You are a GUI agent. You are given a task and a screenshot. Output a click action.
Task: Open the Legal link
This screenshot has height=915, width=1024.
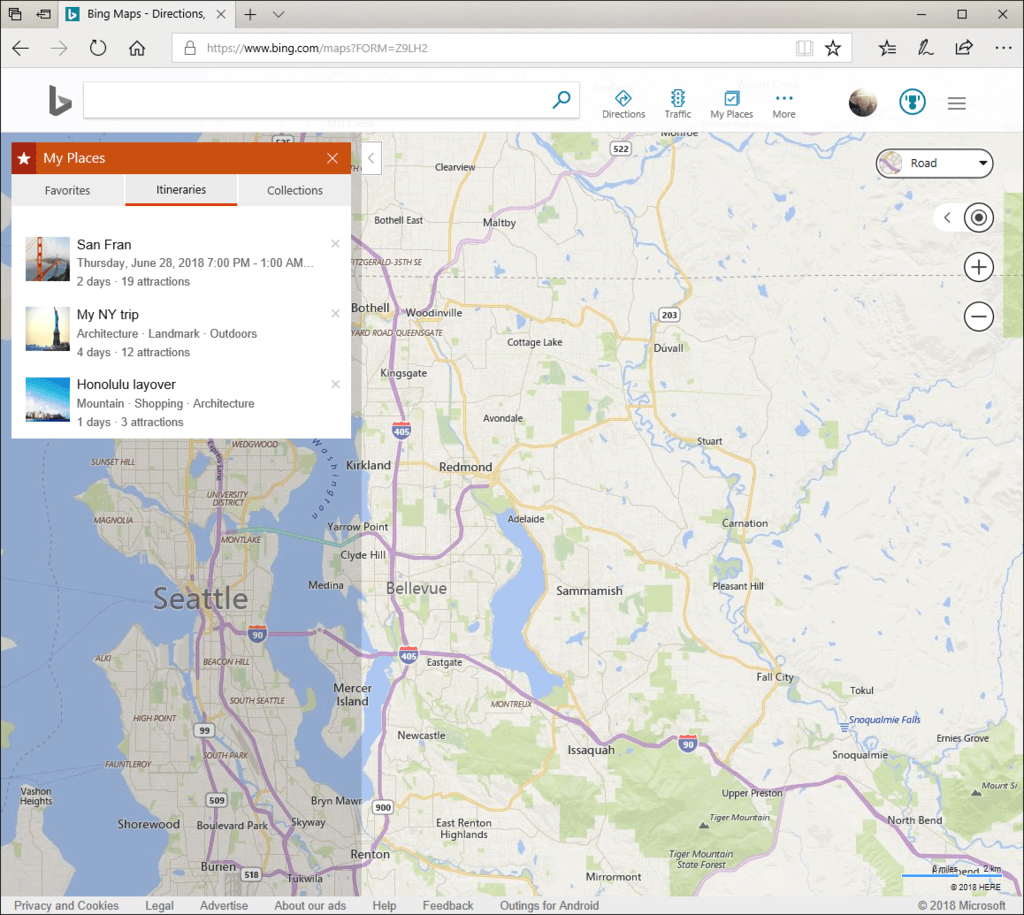click(159, 905)
